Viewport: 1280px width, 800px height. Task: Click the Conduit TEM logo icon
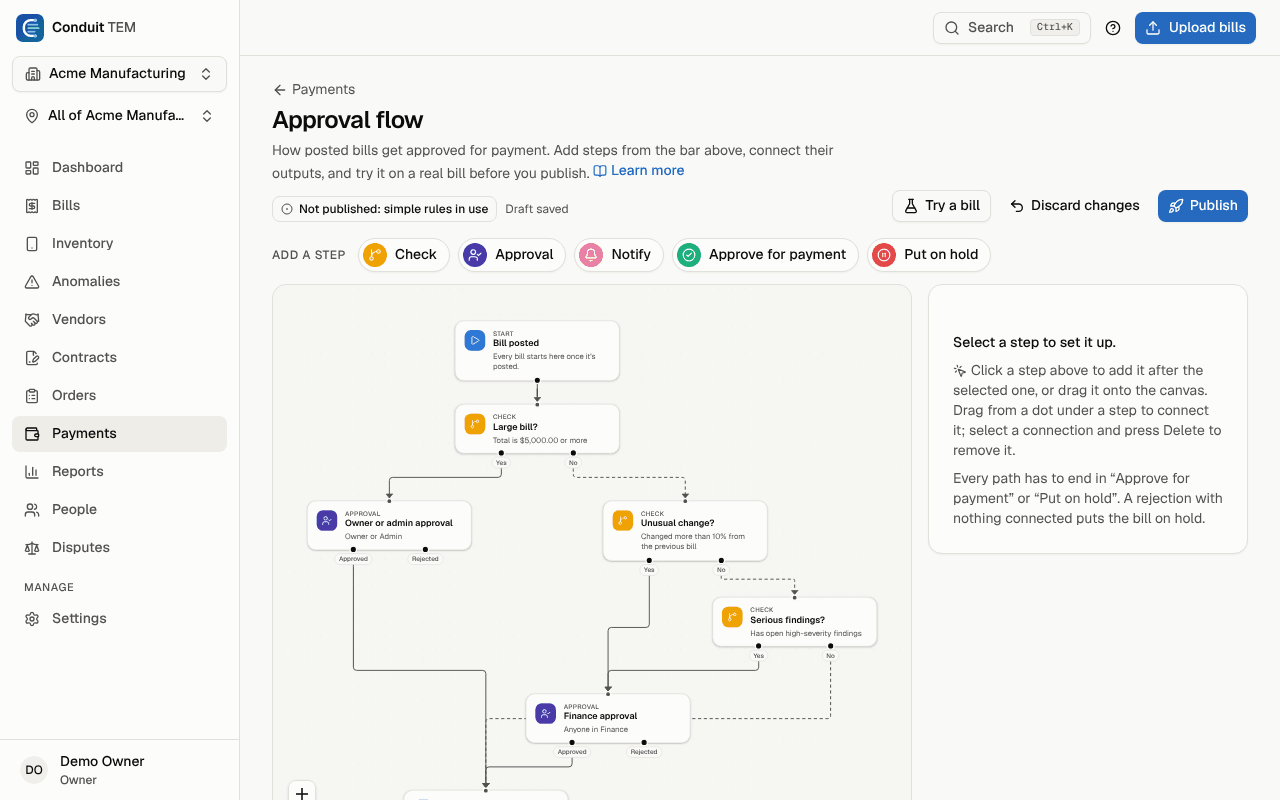pyautogui.click(x=30, y=28)
